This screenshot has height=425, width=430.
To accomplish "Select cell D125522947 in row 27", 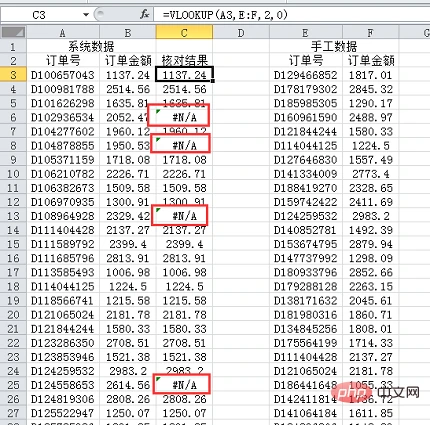I will point(63,413).
